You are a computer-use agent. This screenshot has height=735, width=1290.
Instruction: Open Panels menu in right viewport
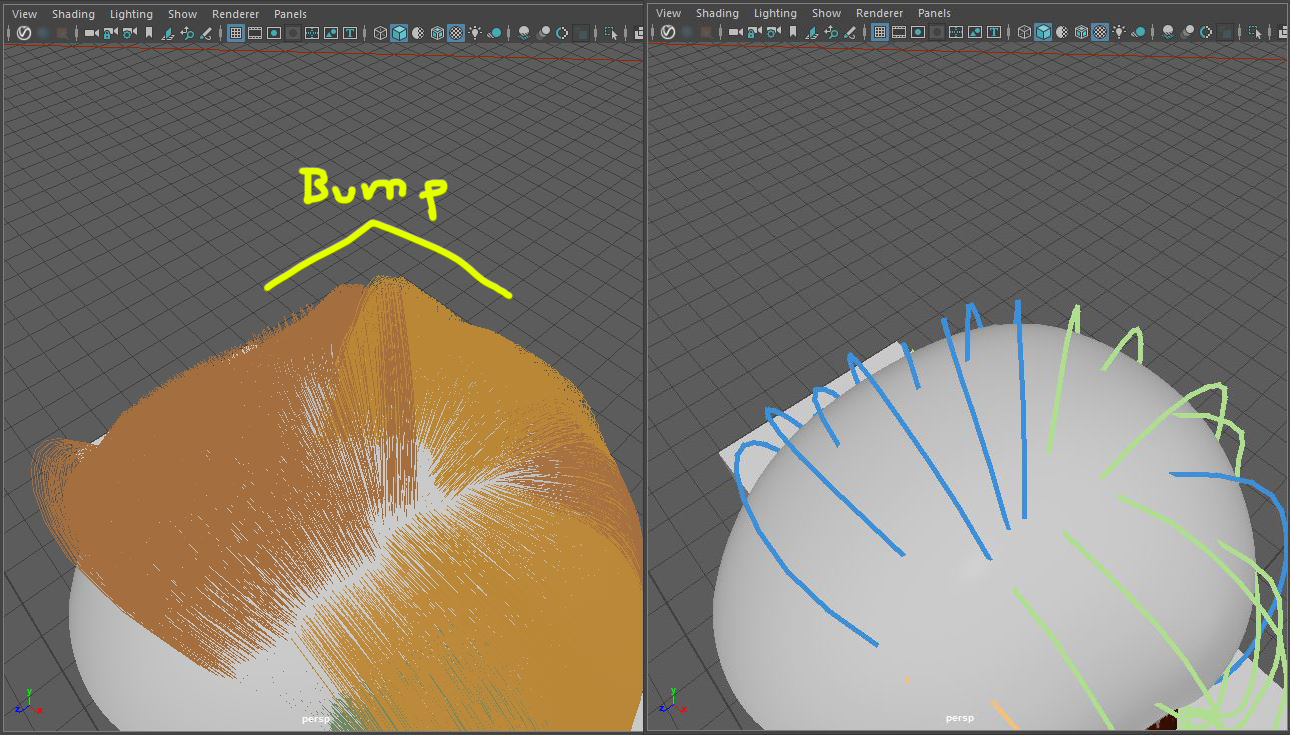[x=934, y=13]
